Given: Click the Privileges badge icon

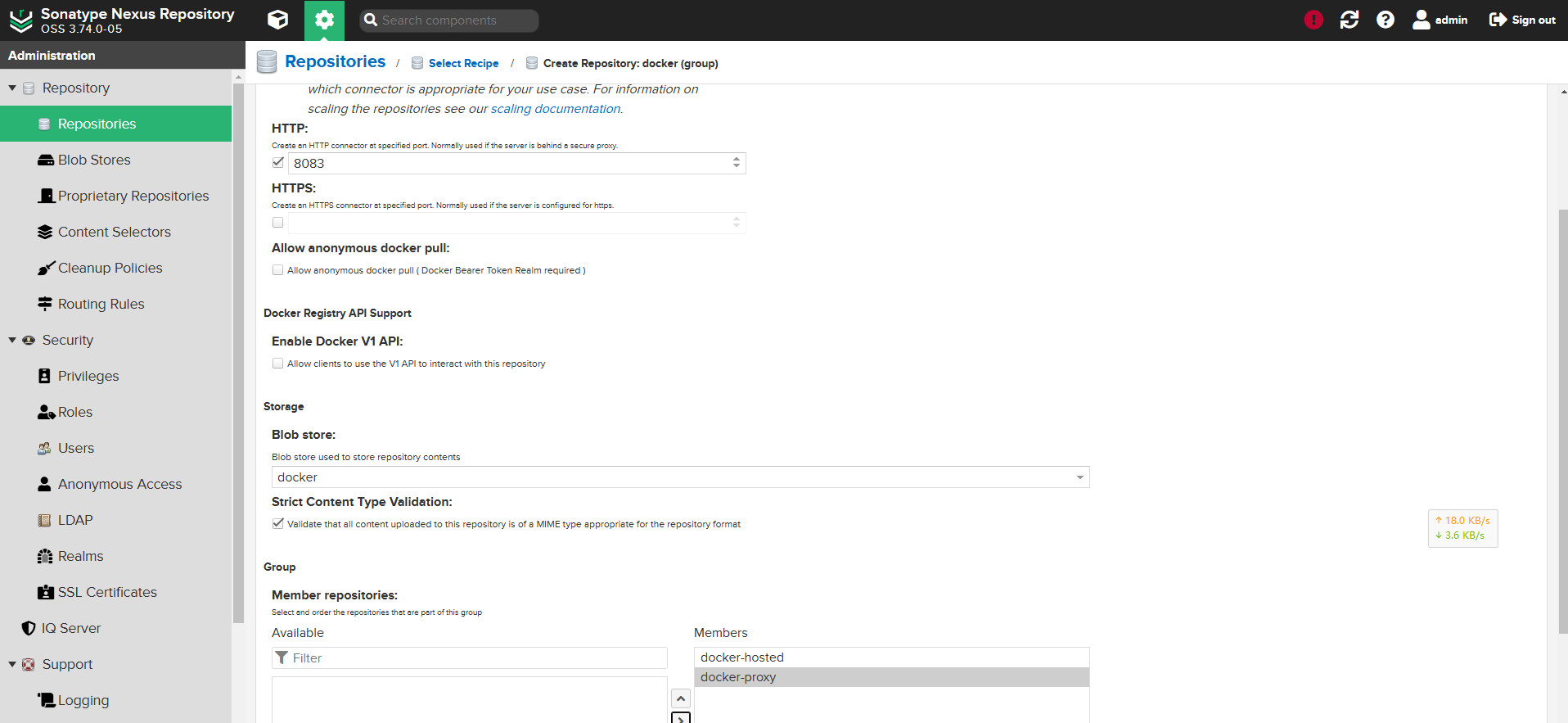Looking at the screenshot, I should (44, 376).
